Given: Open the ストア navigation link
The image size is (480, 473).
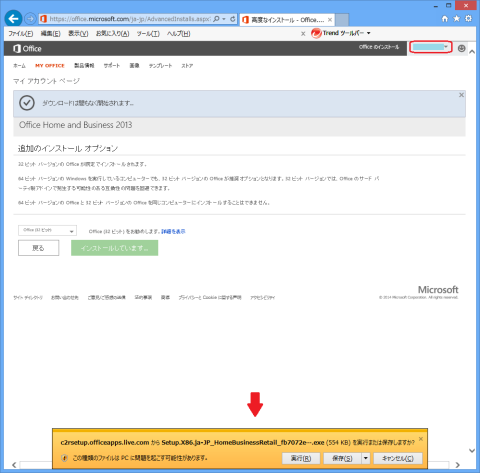Looking at the screenshot, I should 187,66.
